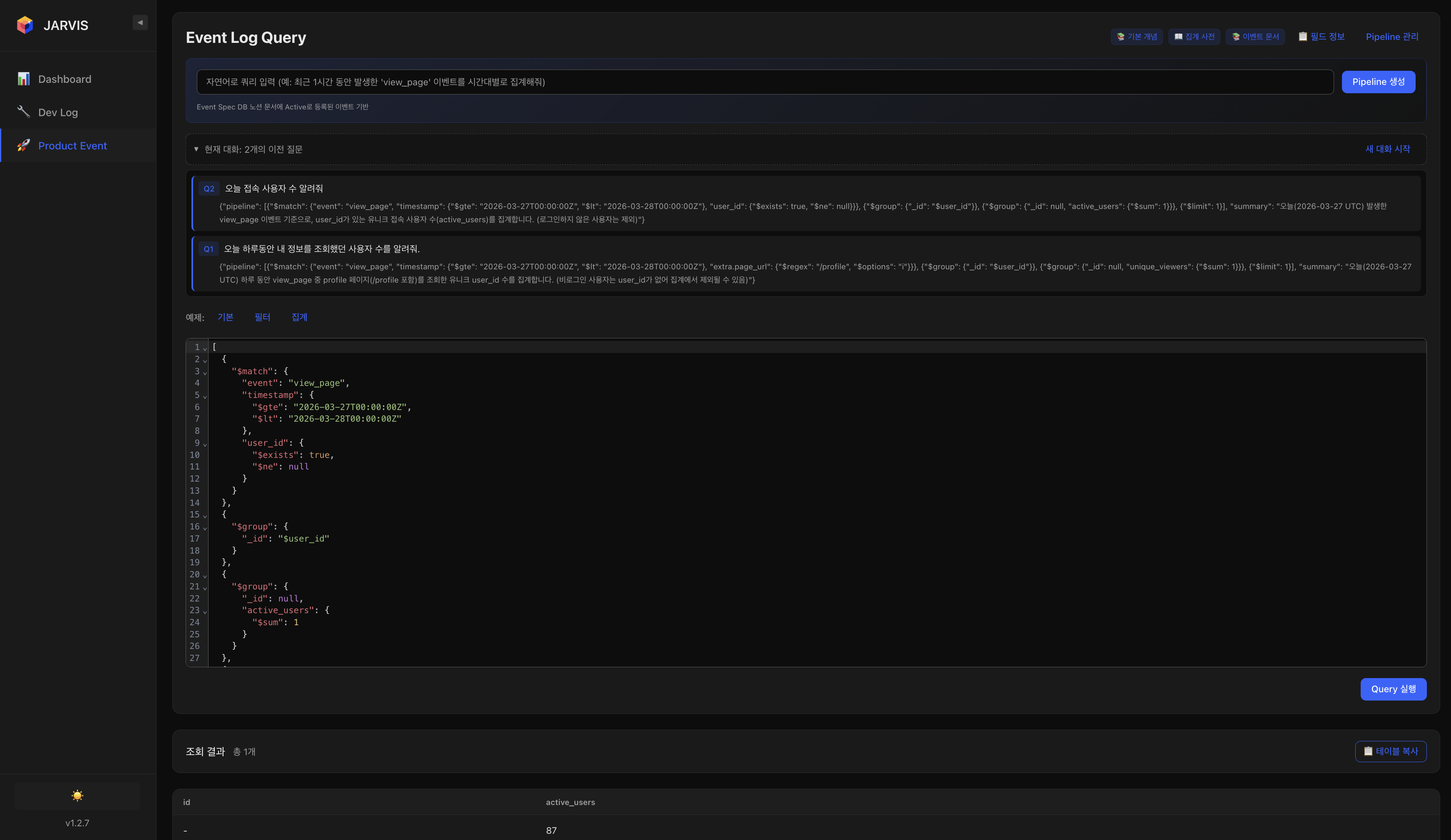The image size is (1451, 840).
Task: Open the 이벤트 문서 documentation button
Action: (1255, 36)
